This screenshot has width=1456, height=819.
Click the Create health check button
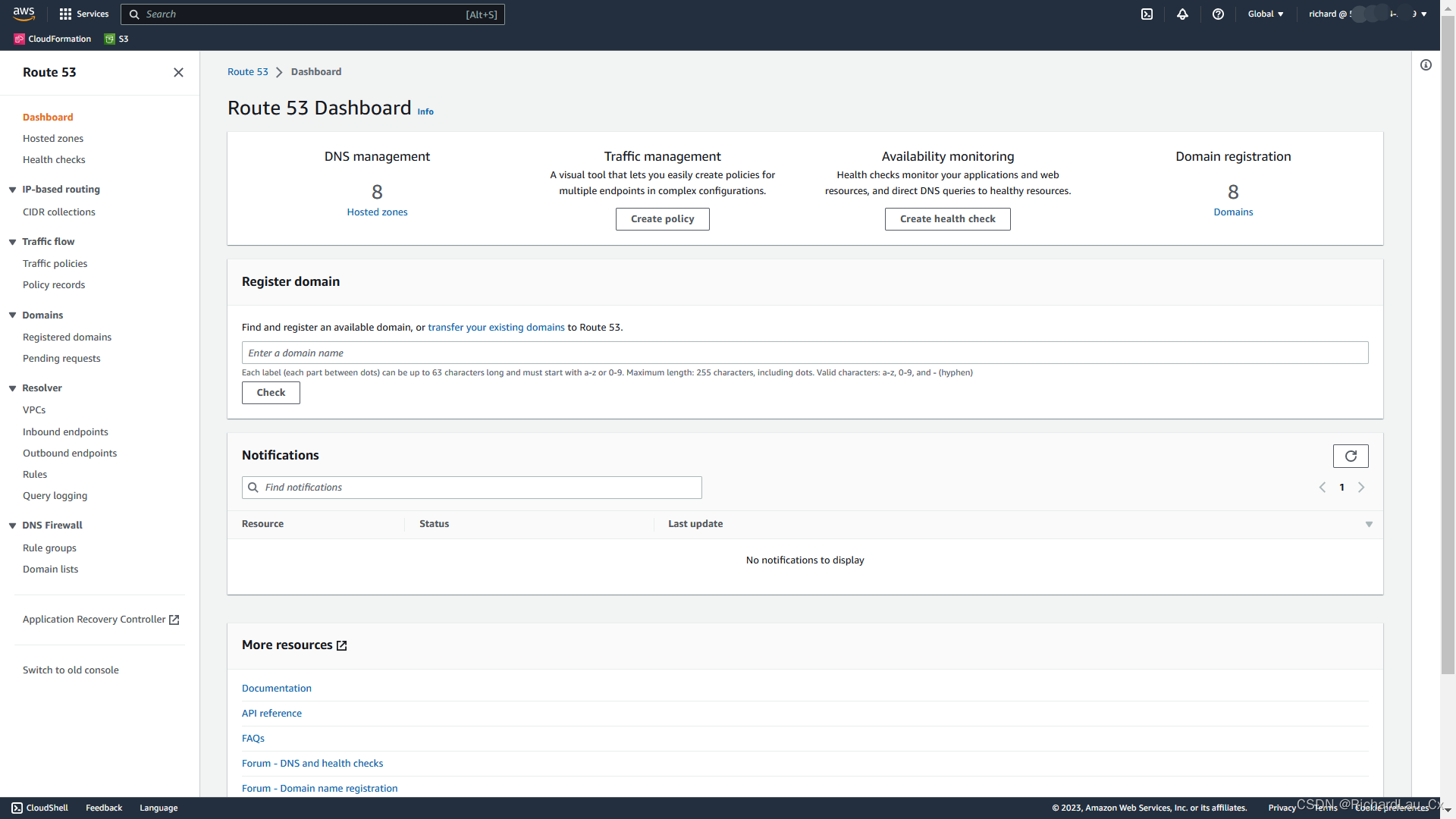(947, 218)
